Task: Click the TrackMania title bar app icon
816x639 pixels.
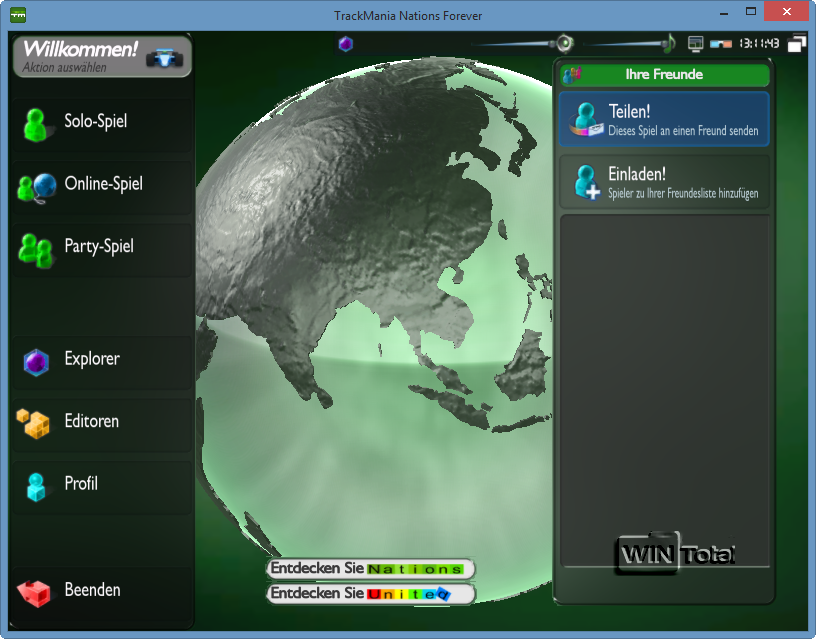Action: point(18,15)
